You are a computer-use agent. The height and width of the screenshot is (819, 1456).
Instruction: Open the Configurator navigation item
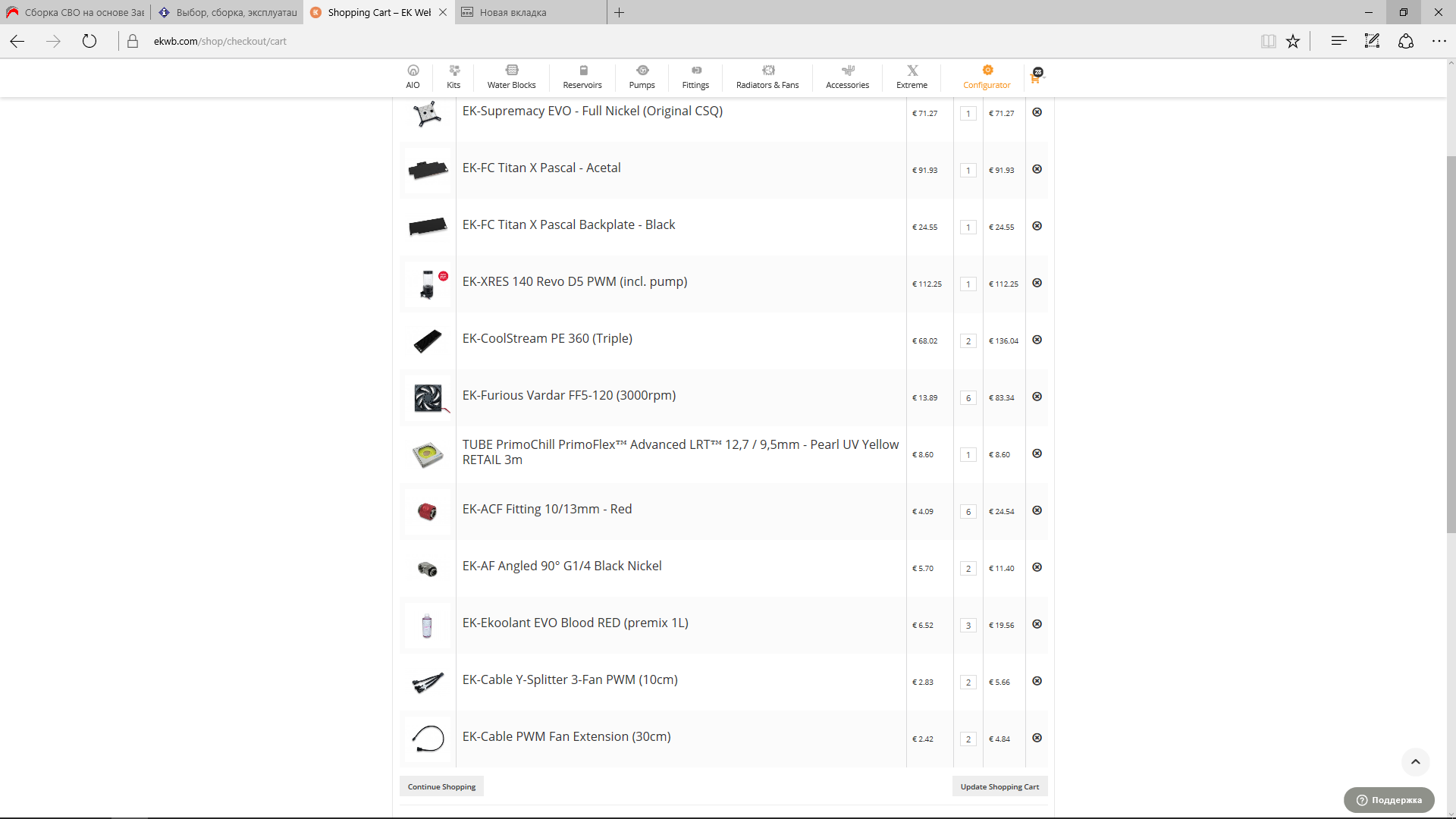(x=987, y=77)
